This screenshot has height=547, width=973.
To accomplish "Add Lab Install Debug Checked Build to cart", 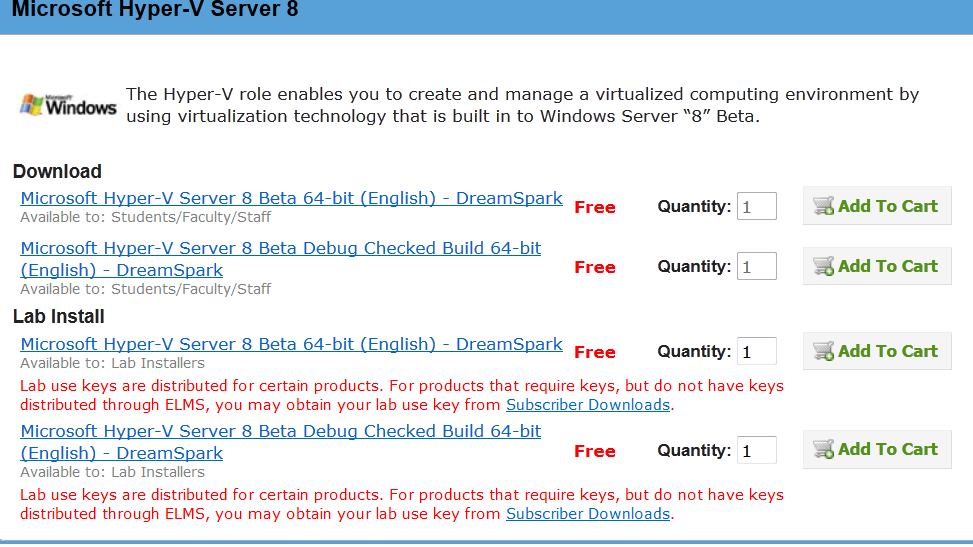I will [x=877, y=449].
